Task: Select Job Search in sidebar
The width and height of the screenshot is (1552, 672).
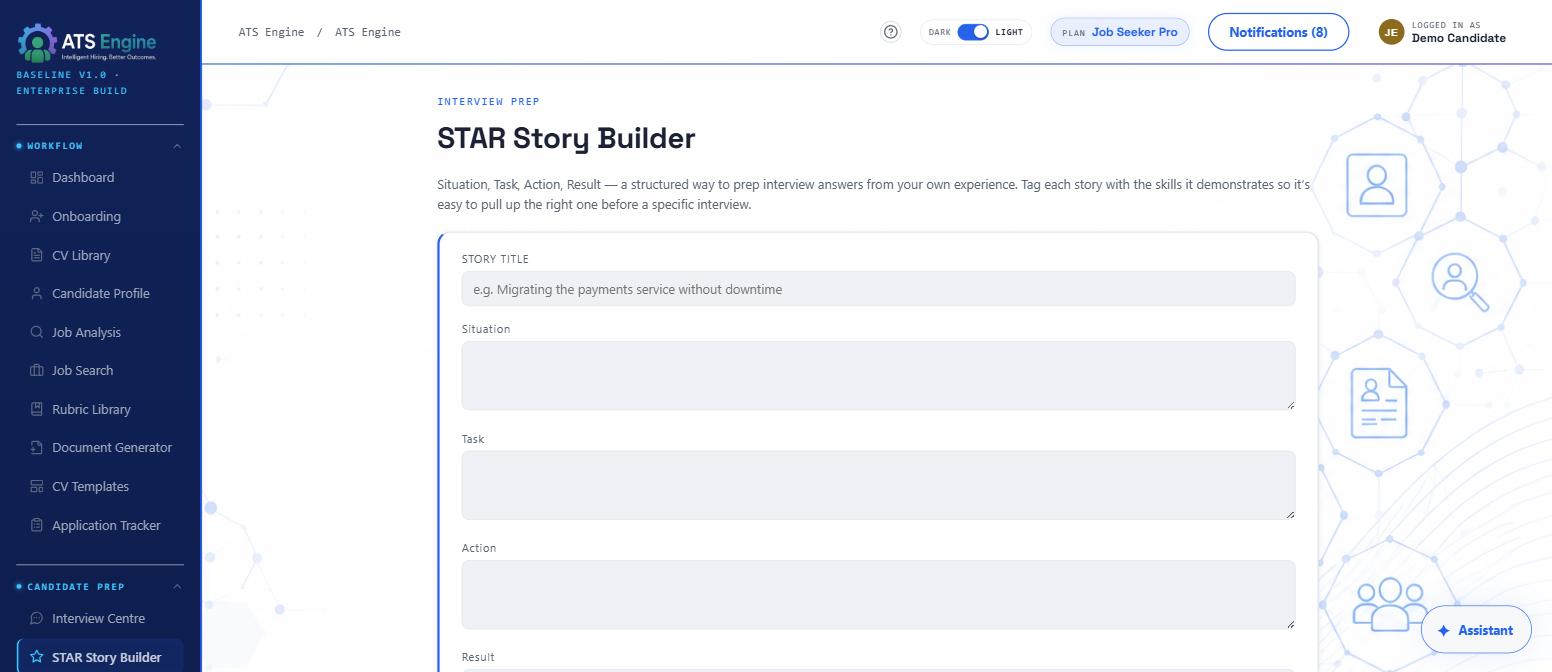Action: click(x=100, y=370)
